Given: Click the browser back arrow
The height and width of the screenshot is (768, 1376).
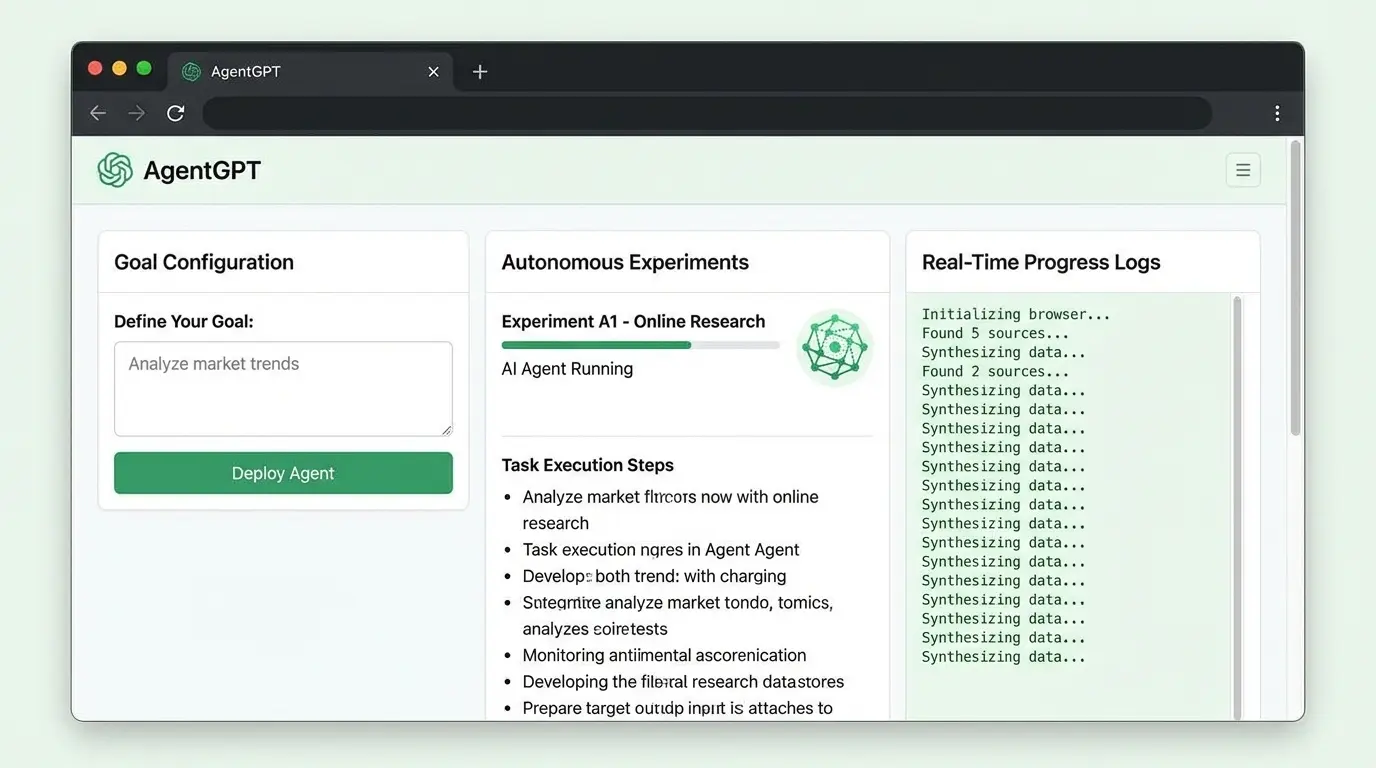Looking at the screenshot, I should pyautogui.click(x=97, y=113).
